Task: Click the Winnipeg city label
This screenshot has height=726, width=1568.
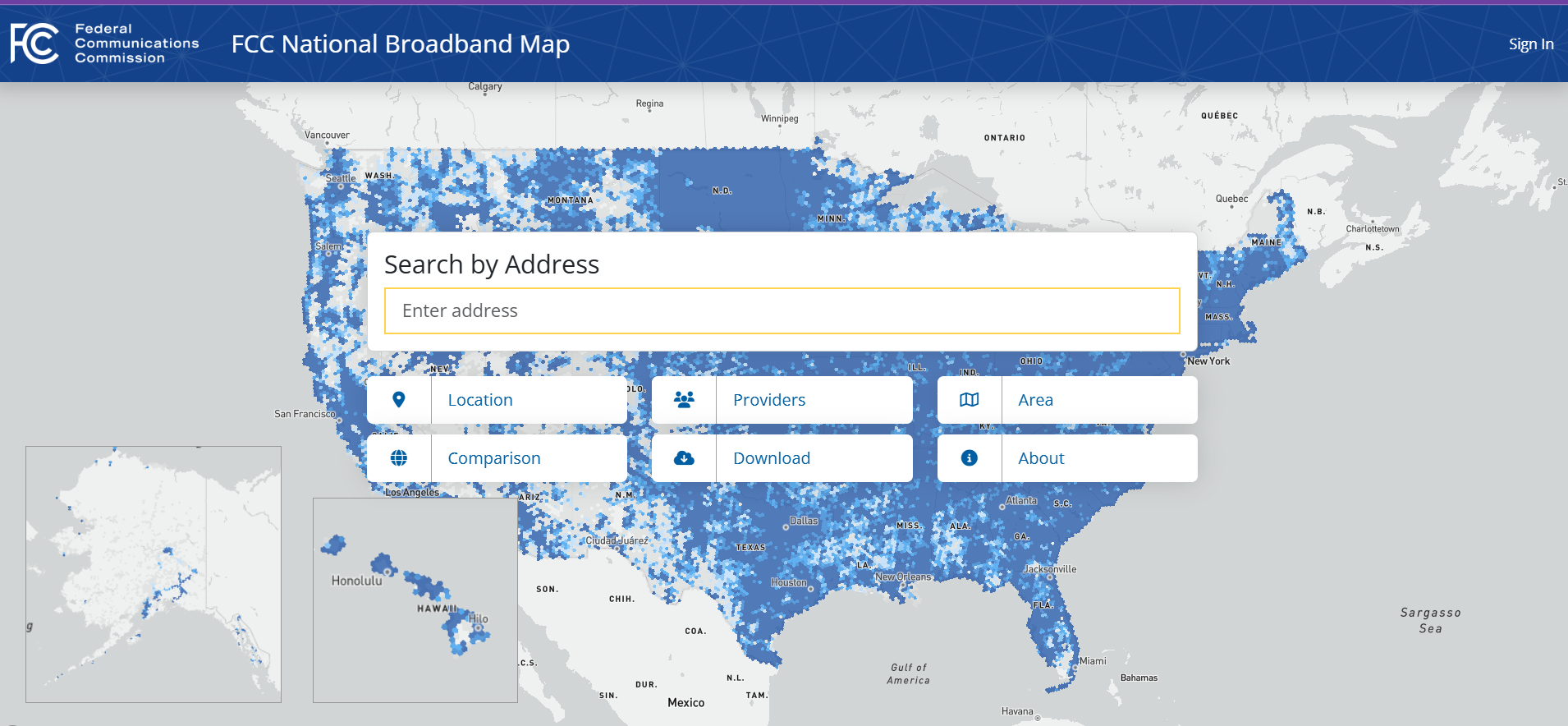Action: [779, 119]
